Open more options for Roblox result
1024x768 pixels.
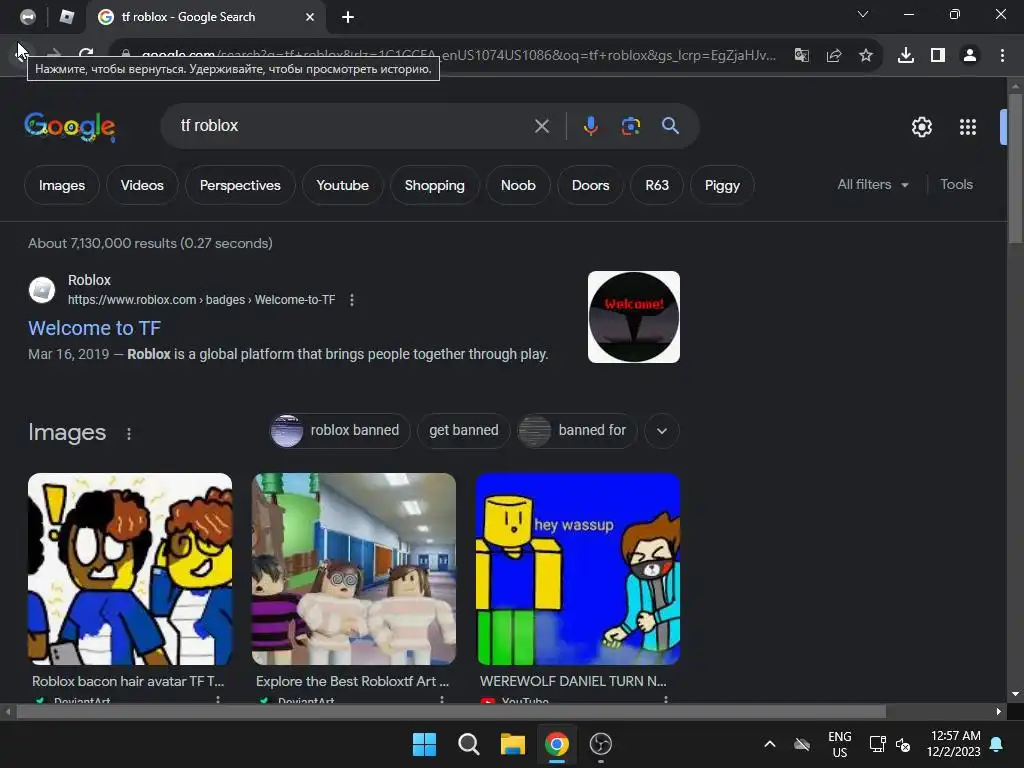point(352,300)
